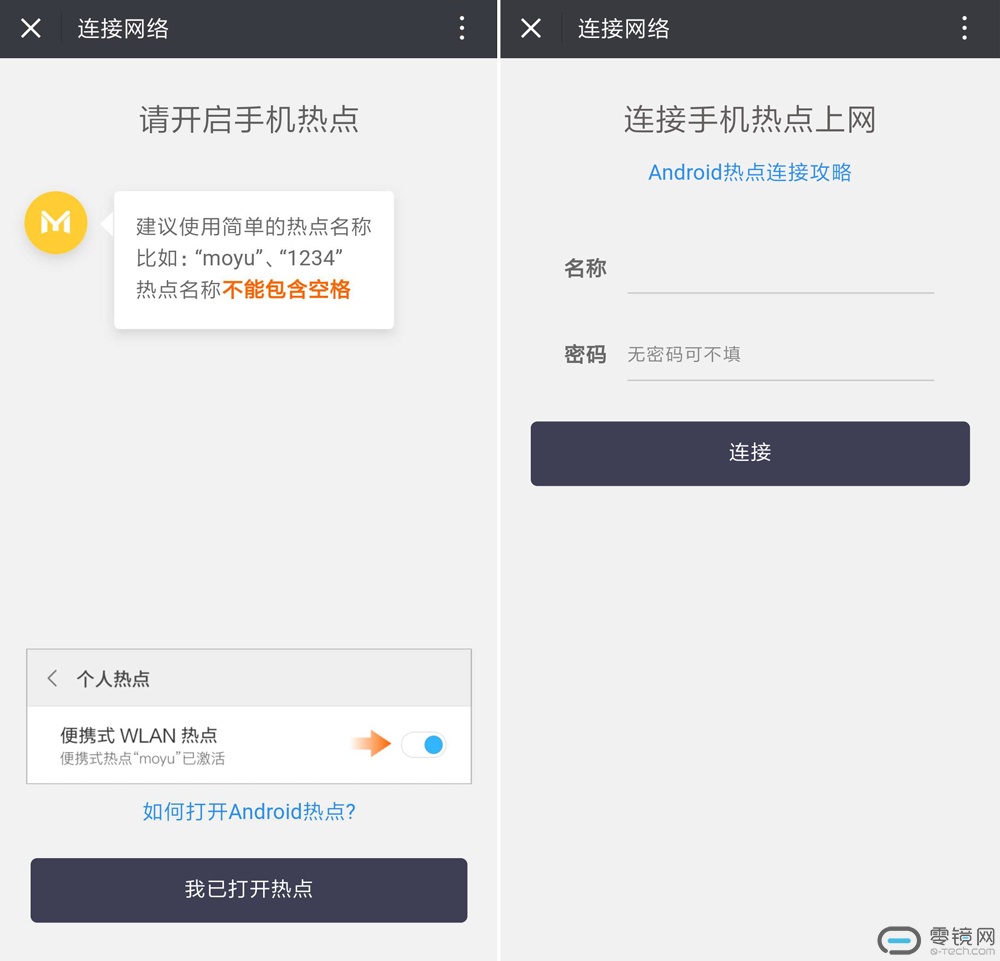Close the hotspot setup screen on the left
This screenshot has width=1000, height=961.
click(31, 28)
